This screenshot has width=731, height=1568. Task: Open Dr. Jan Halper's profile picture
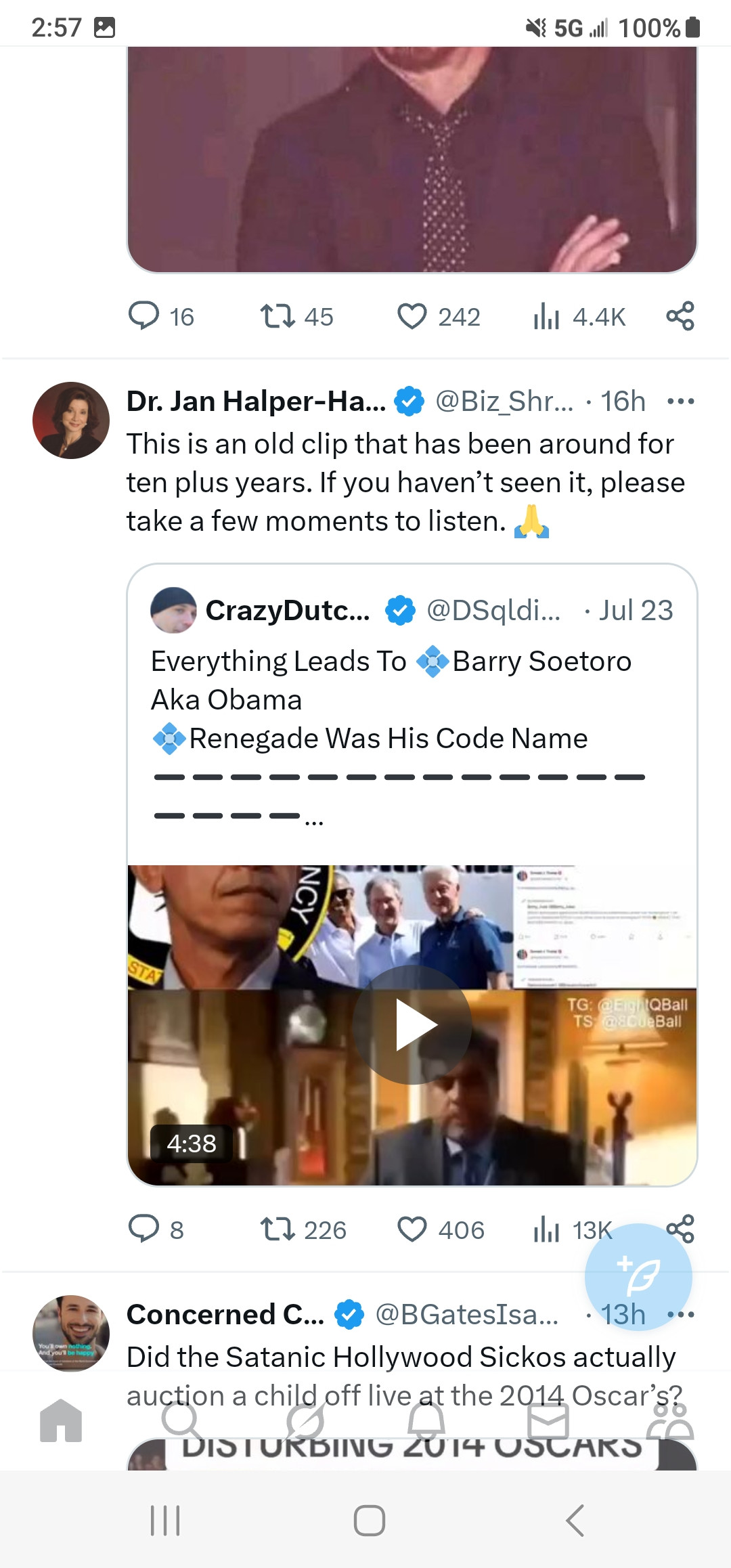tap(71, 420)
